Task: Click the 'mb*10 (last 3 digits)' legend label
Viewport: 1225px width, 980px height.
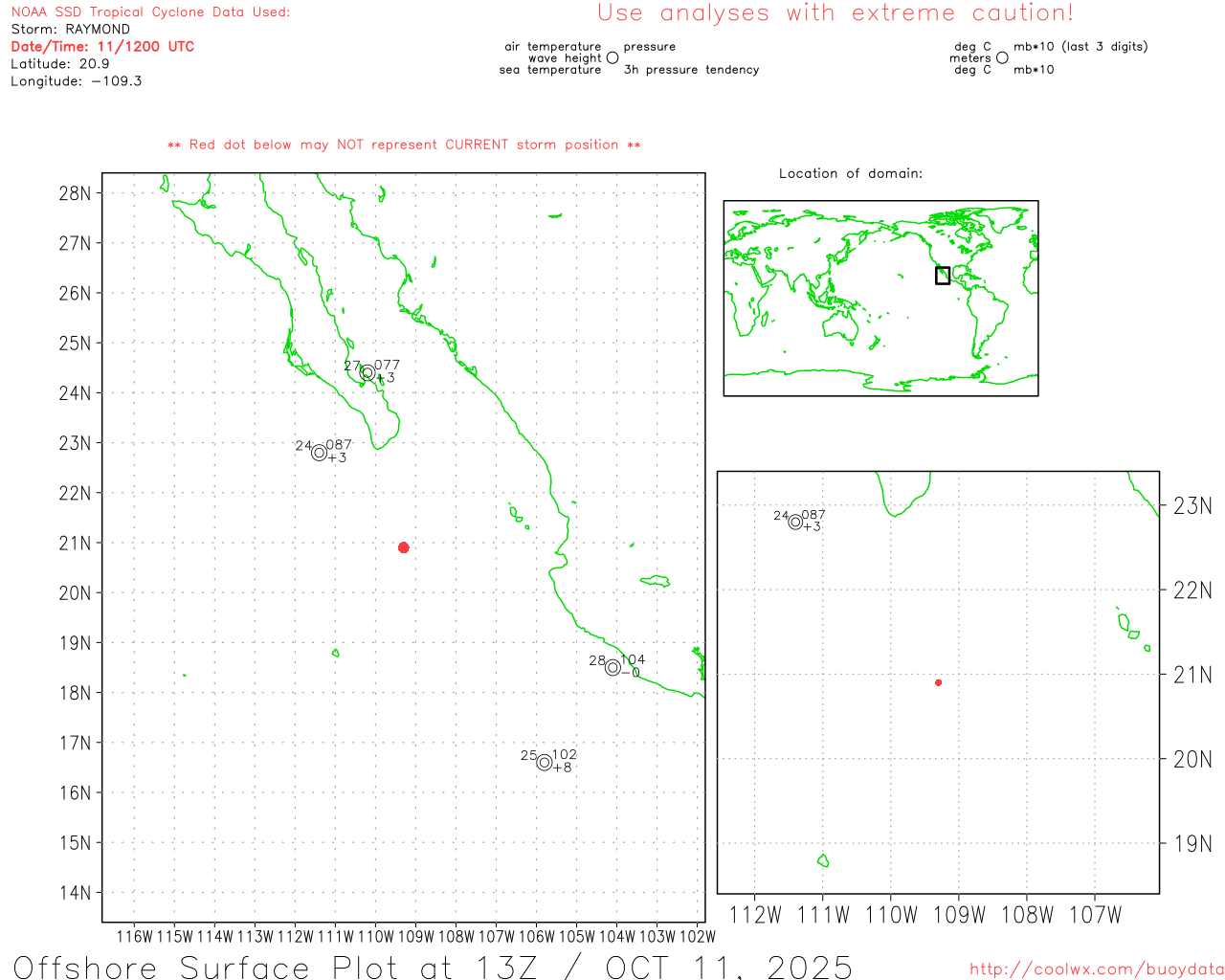Action: pyautogui.click(x=1080, y=46)
